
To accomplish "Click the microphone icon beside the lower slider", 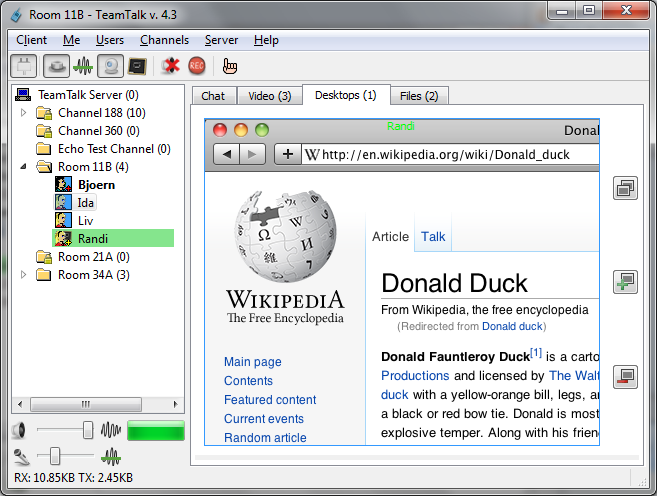I will tap(22, 456).
